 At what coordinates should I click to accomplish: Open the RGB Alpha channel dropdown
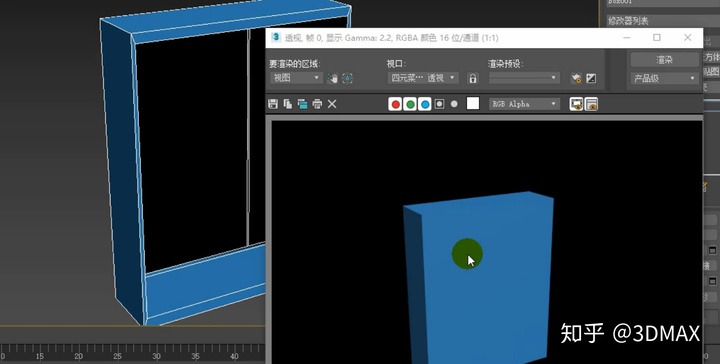tap(524, 104)
